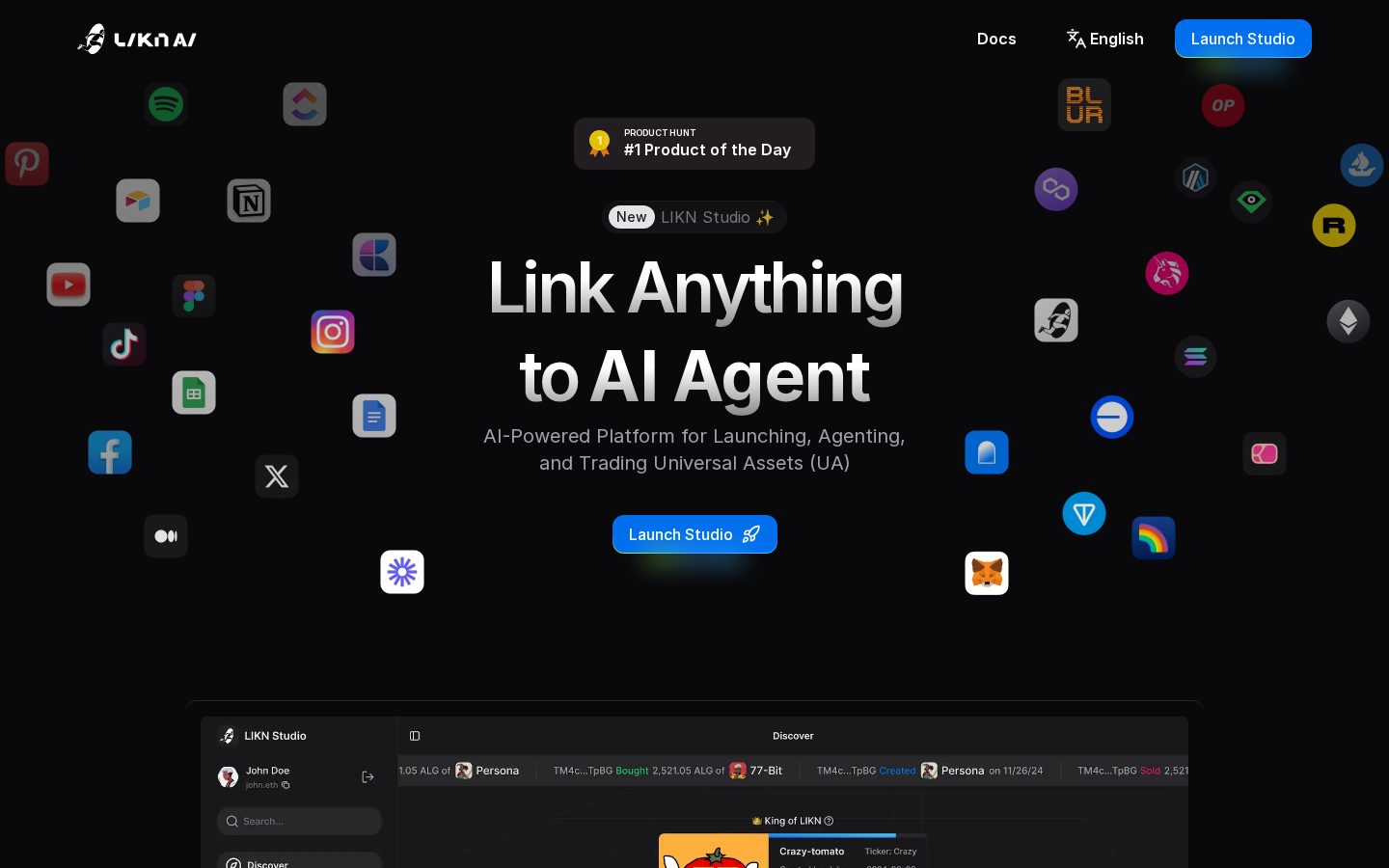Screen dimensions: 1389x868
Task: Click the Rainbow wallet icon
Action: (1154, 538)
